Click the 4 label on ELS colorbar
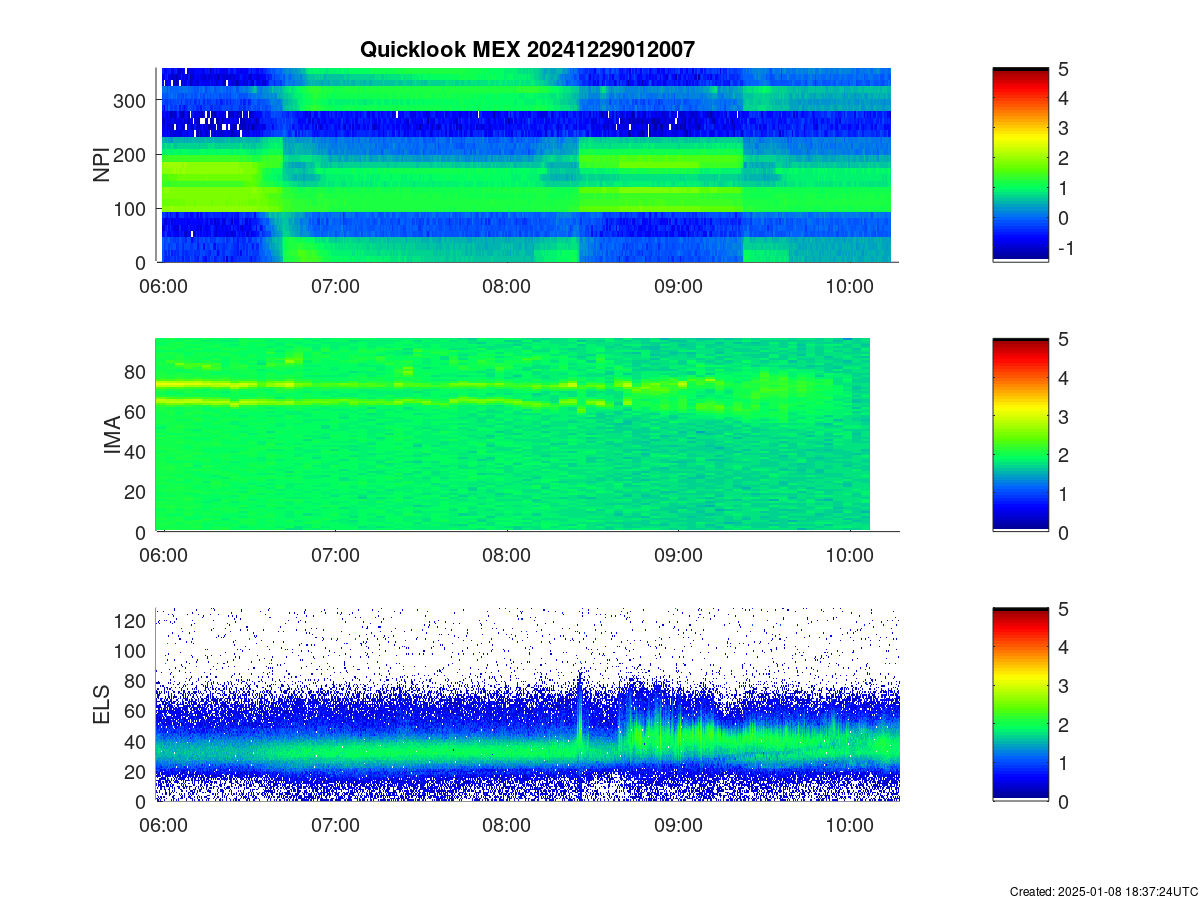 (x=1064, y=647)
